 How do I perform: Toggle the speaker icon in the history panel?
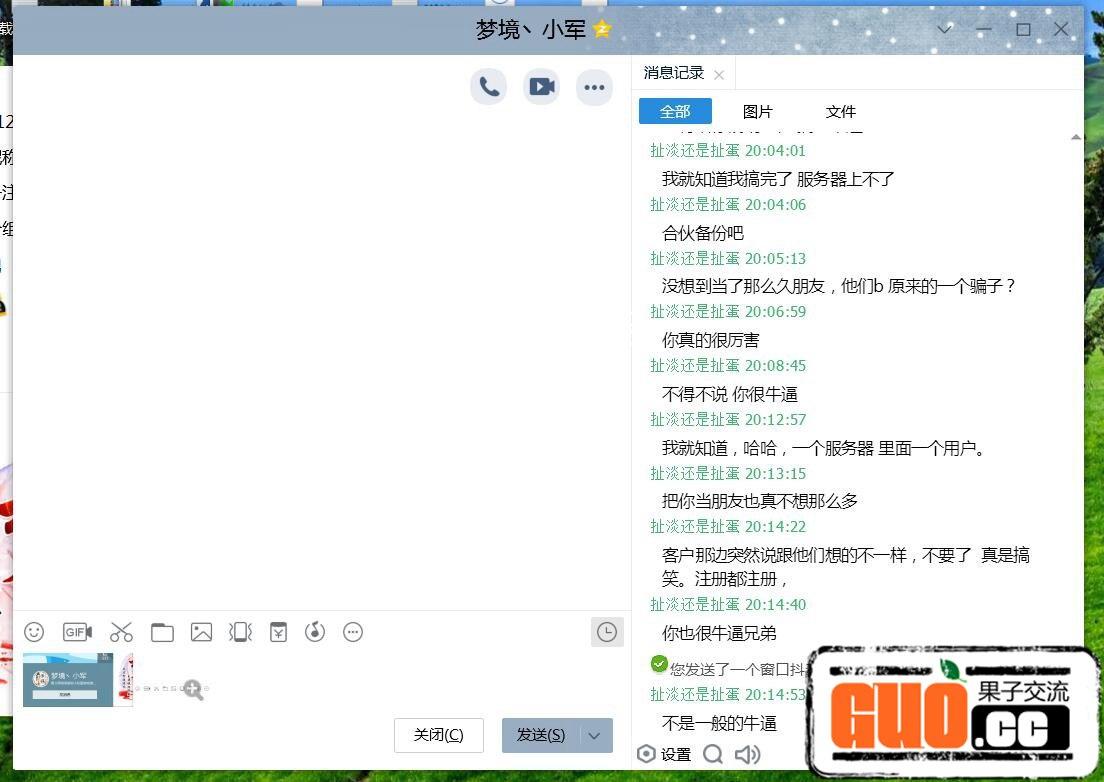747,754
